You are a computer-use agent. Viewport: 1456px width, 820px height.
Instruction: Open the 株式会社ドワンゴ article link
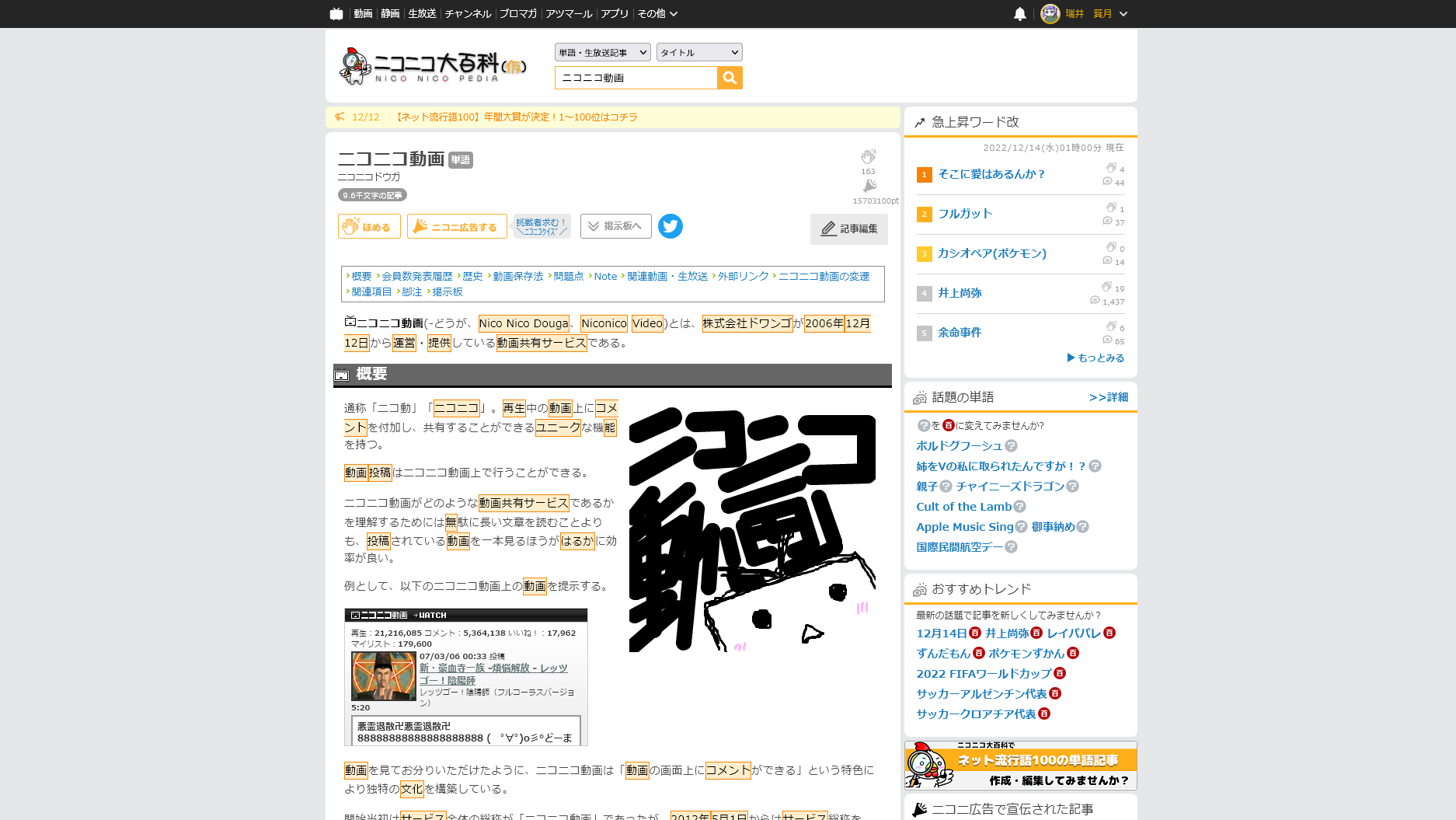pos(747,323)
